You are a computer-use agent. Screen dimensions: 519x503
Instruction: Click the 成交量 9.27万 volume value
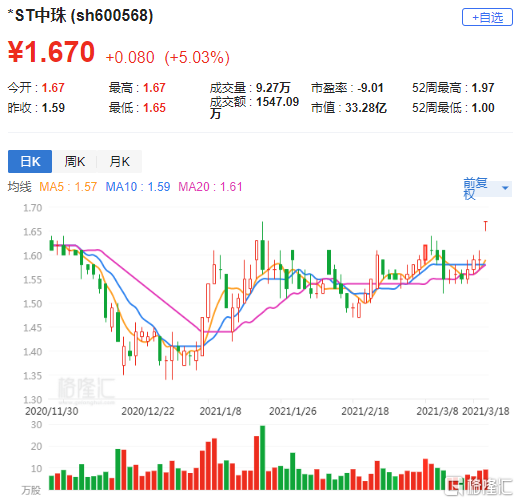click(x=250, y=88)
